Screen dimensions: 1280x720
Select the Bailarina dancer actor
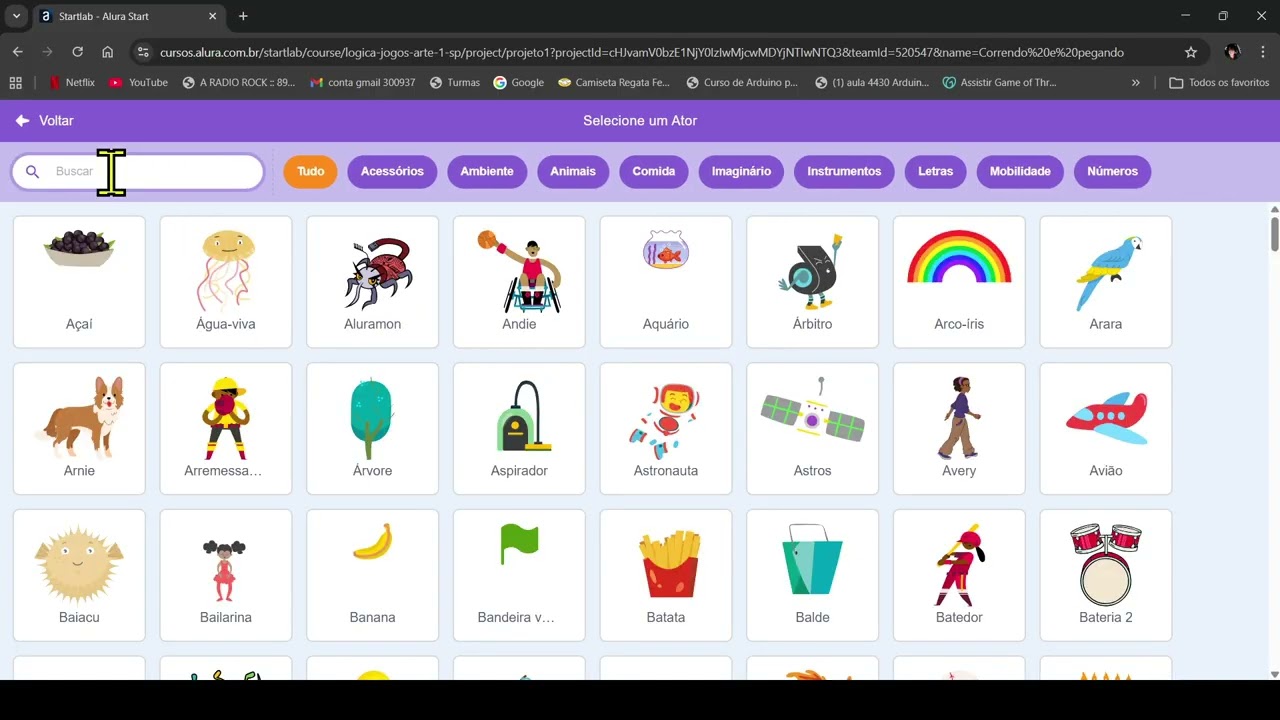coord(226,576)
